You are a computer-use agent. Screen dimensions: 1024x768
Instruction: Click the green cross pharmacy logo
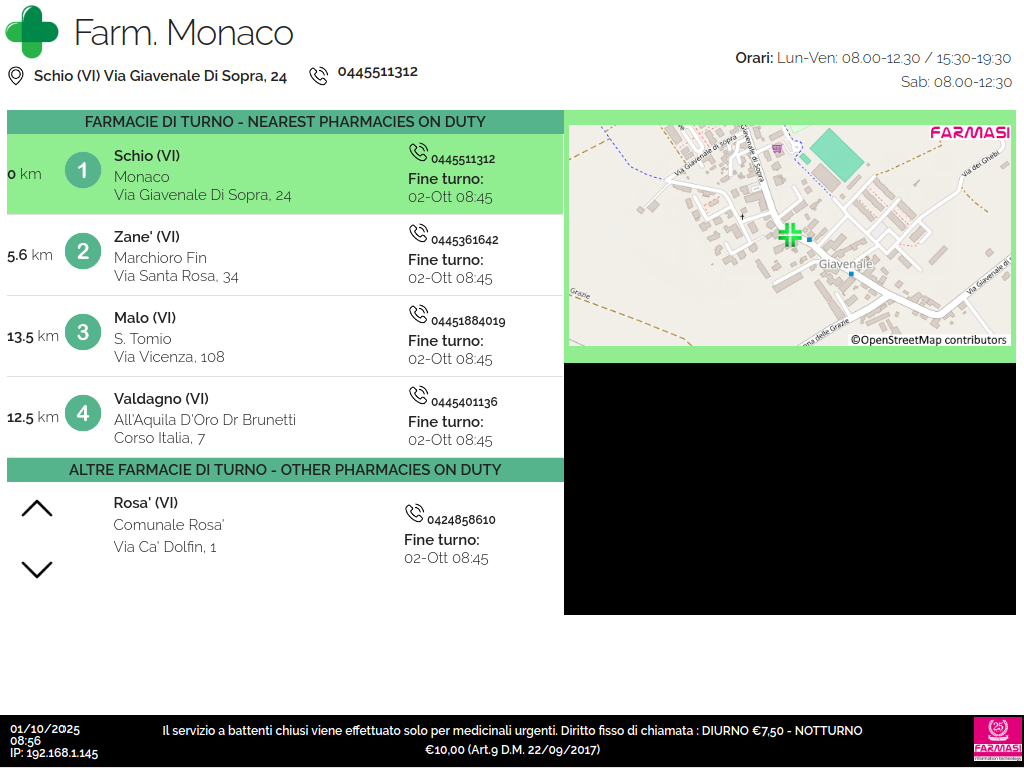click(32, 32)
